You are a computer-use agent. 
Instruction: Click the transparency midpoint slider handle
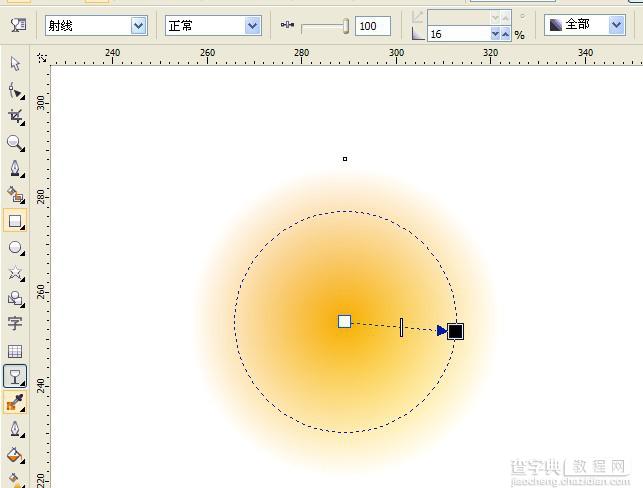pyautogui.click(x=346, y=26)
